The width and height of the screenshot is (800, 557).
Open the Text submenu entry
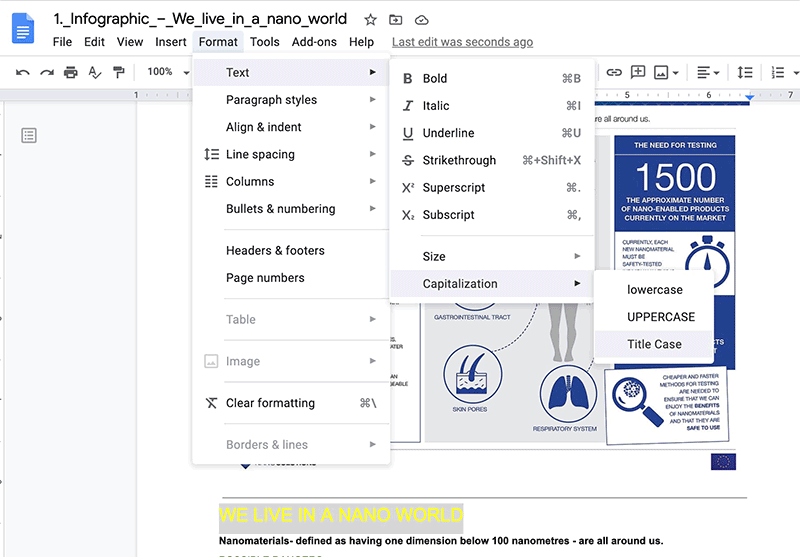291,72
